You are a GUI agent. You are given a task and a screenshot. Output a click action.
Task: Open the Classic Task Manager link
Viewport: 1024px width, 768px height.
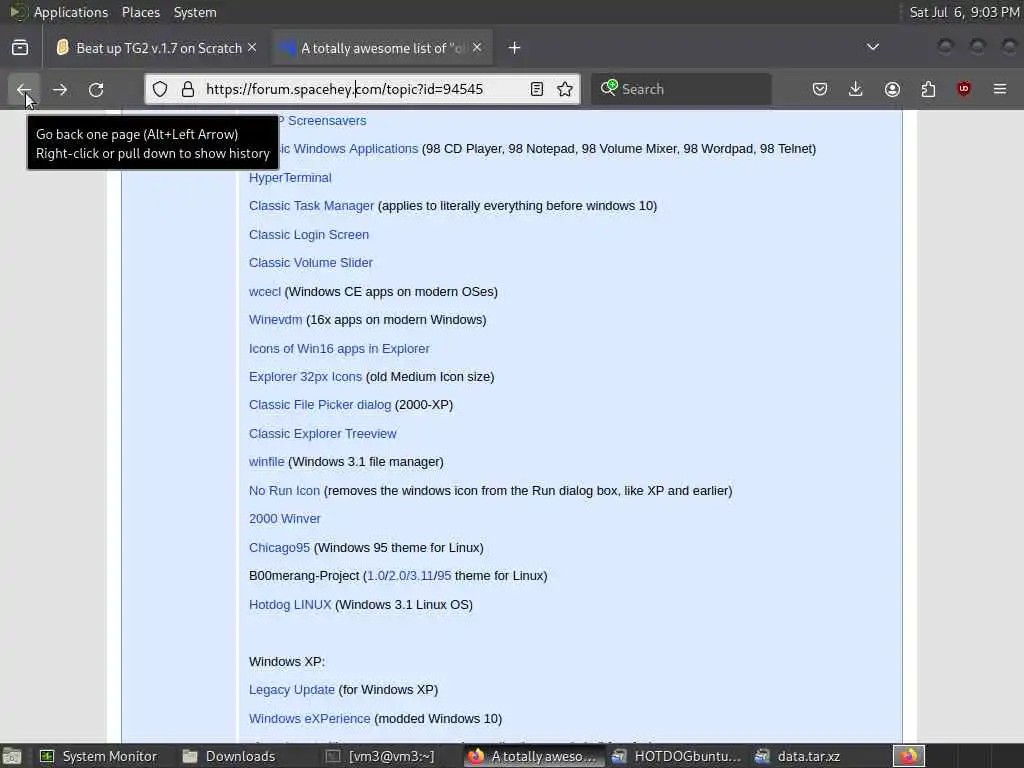tap(311, 206)
